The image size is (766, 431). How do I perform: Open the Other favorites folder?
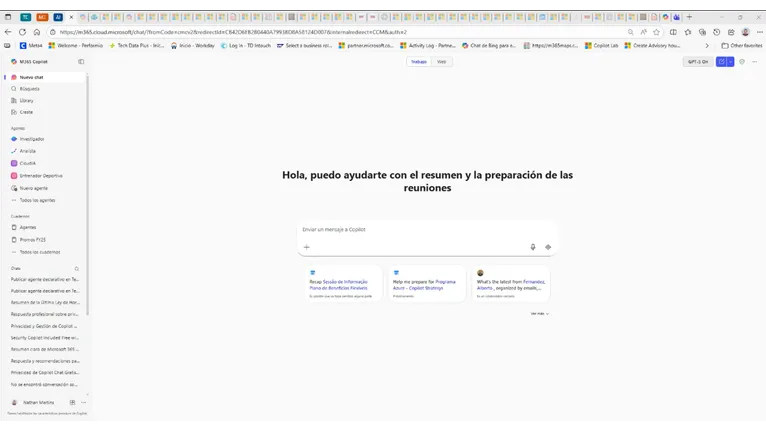[742, 45]
